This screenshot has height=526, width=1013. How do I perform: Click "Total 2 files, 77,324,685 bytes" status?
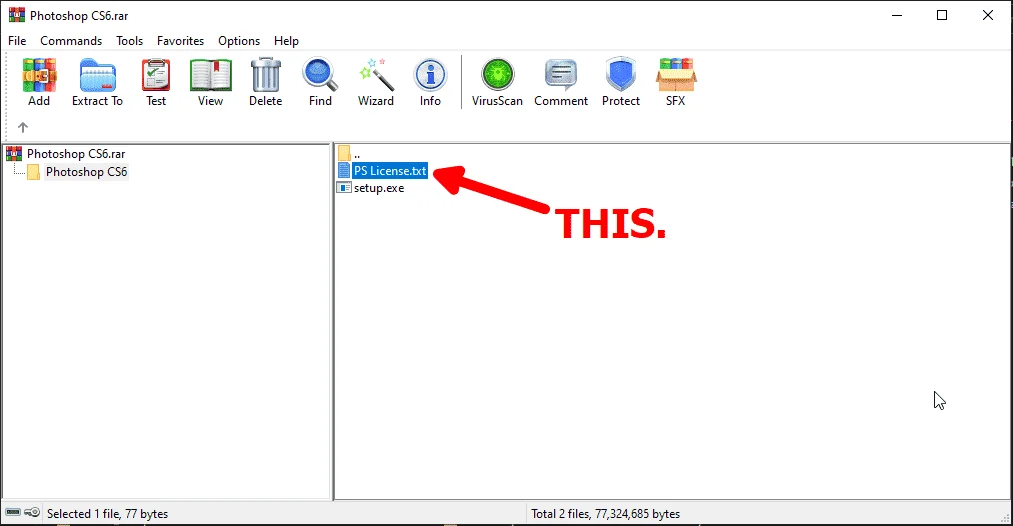tap(605, 514)
